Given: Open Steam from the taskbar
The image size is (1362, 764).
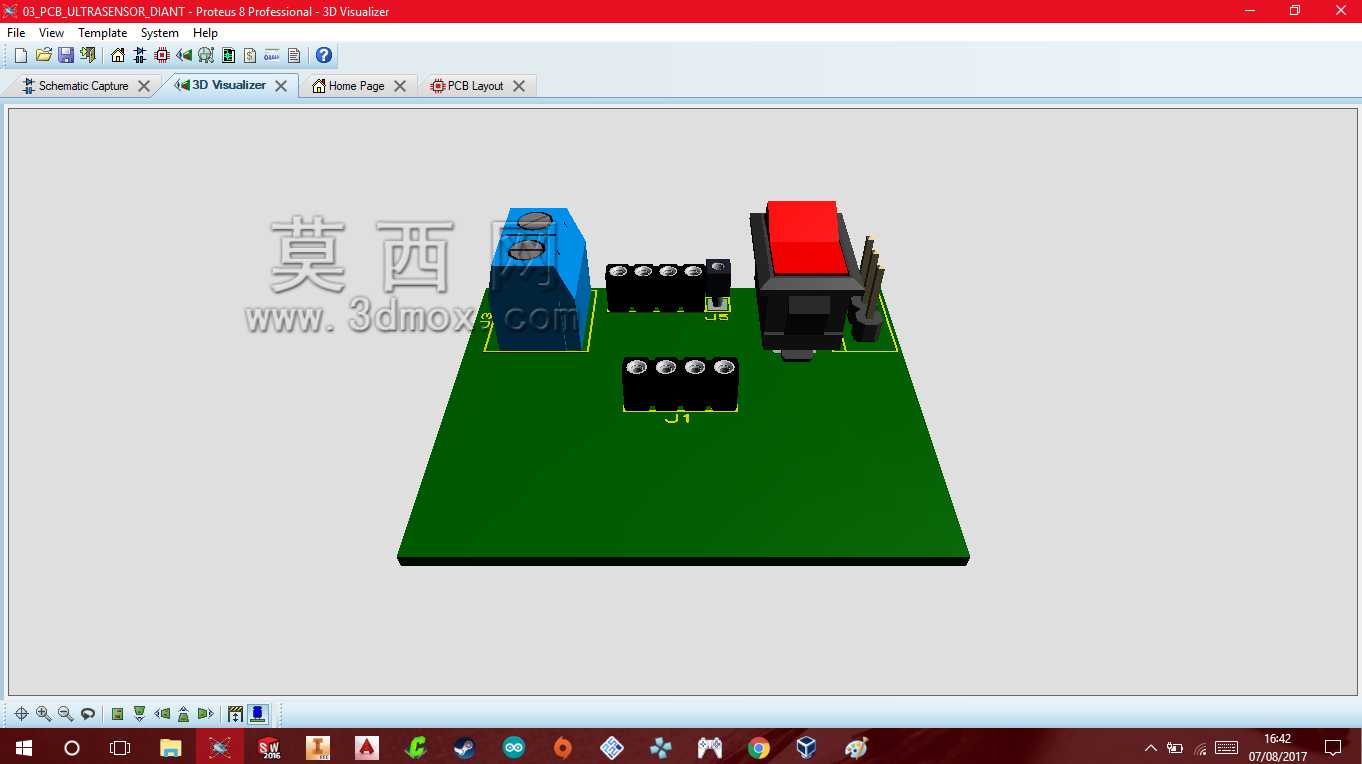Looking at the screenshot, I should coord(465,747).
